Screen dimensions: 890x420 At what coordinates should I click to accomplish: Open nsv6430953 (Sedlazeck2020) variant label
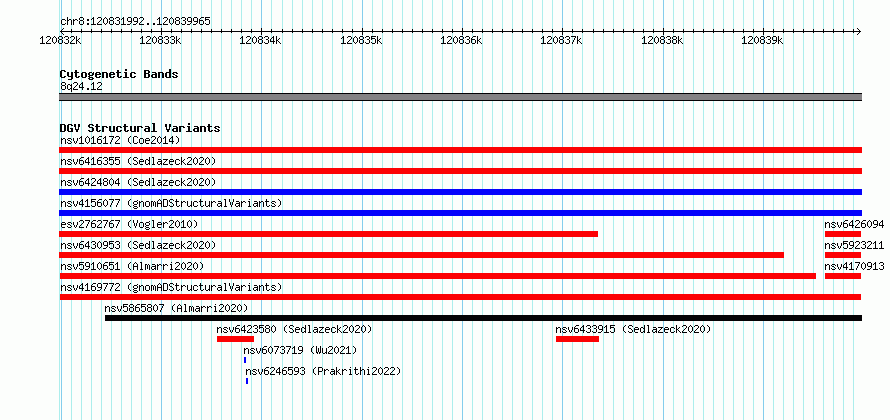click(138, 245)
